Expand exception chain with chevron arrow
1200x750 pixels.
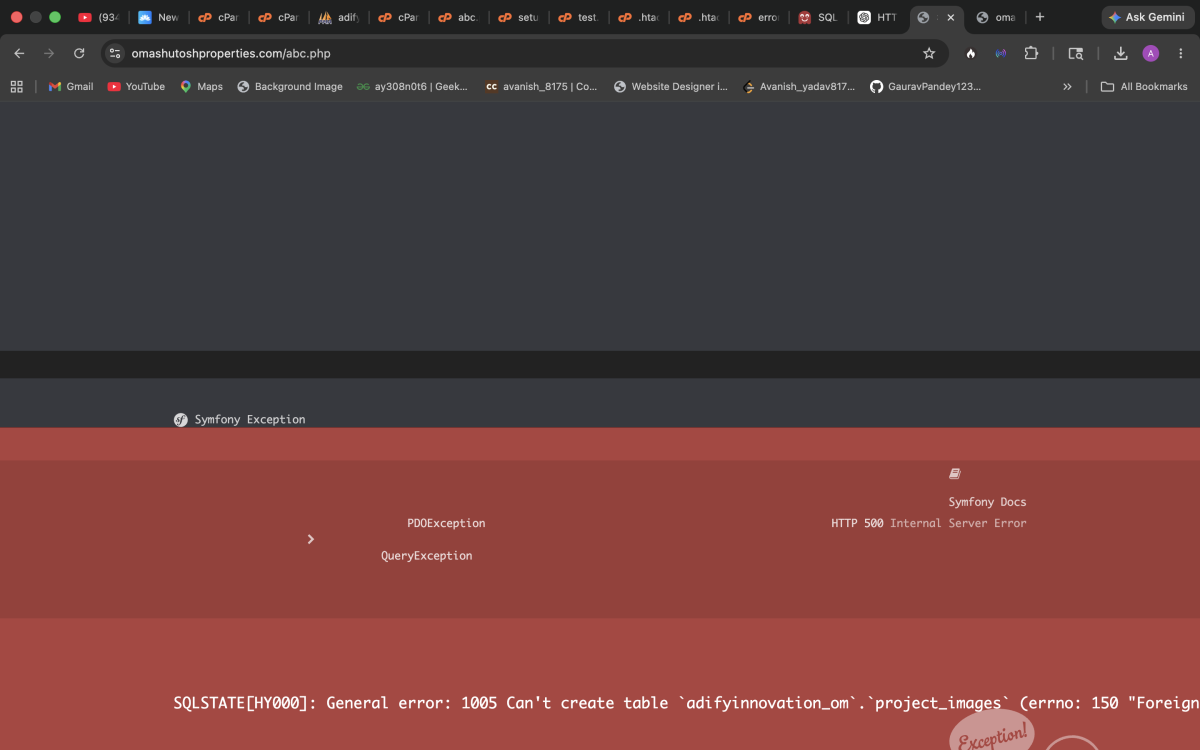(310, 539)
